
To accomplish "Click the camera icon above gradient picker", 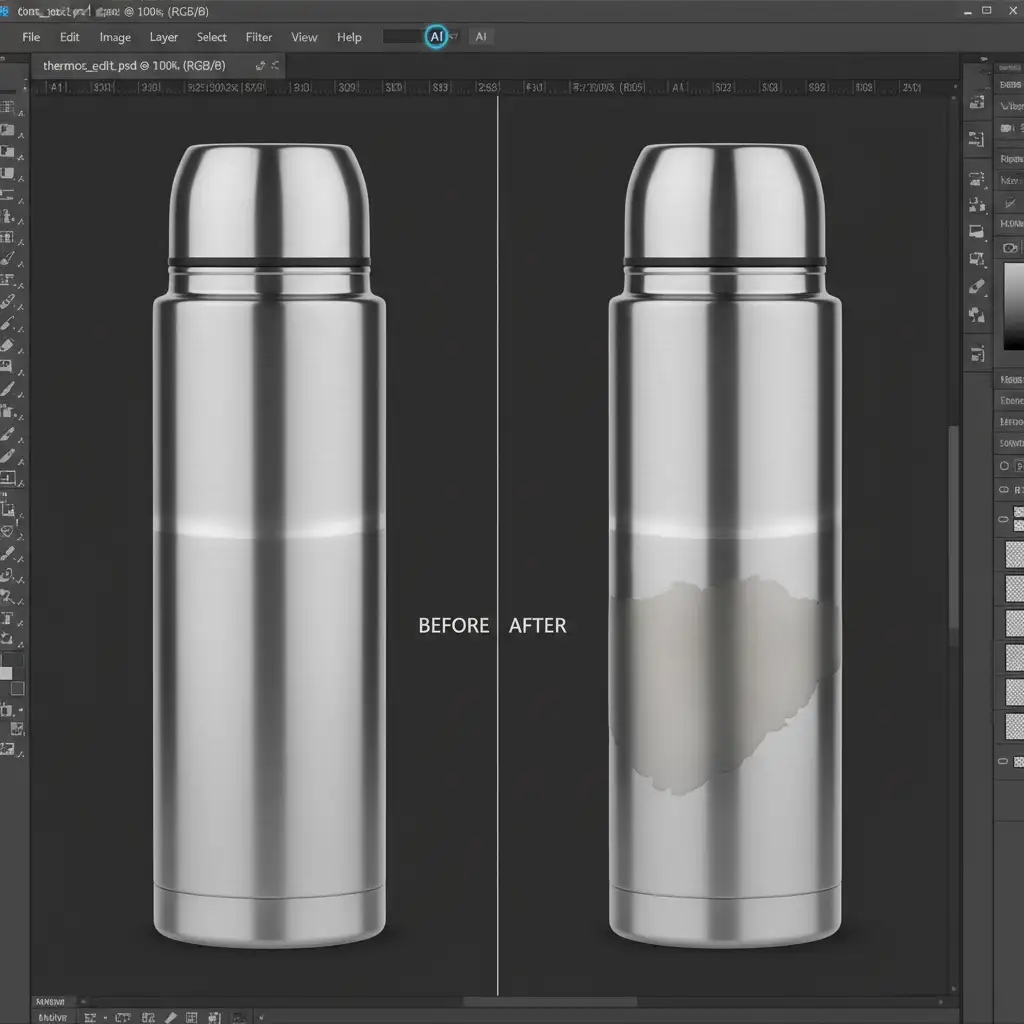I will [1010, 247].
